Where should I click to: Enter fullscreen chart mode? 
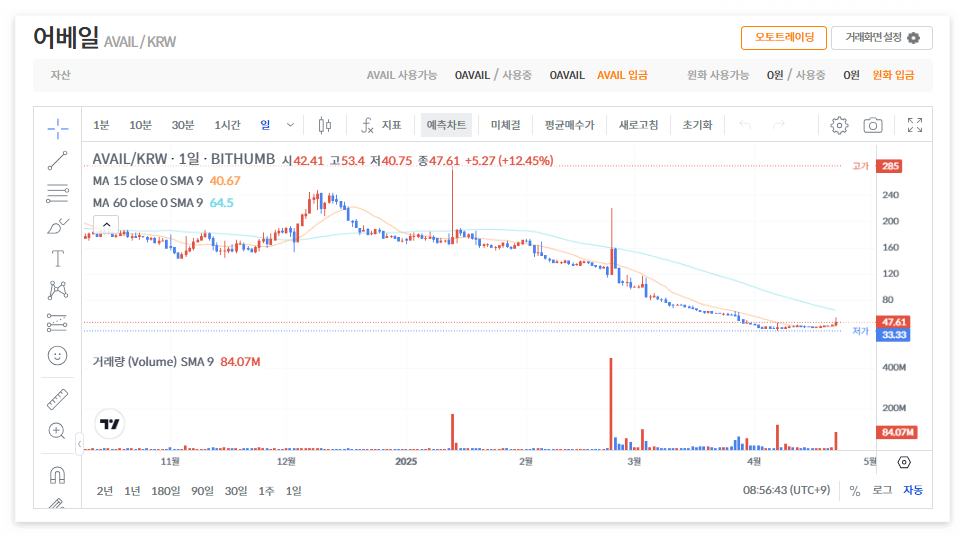[x=915, y=125]
